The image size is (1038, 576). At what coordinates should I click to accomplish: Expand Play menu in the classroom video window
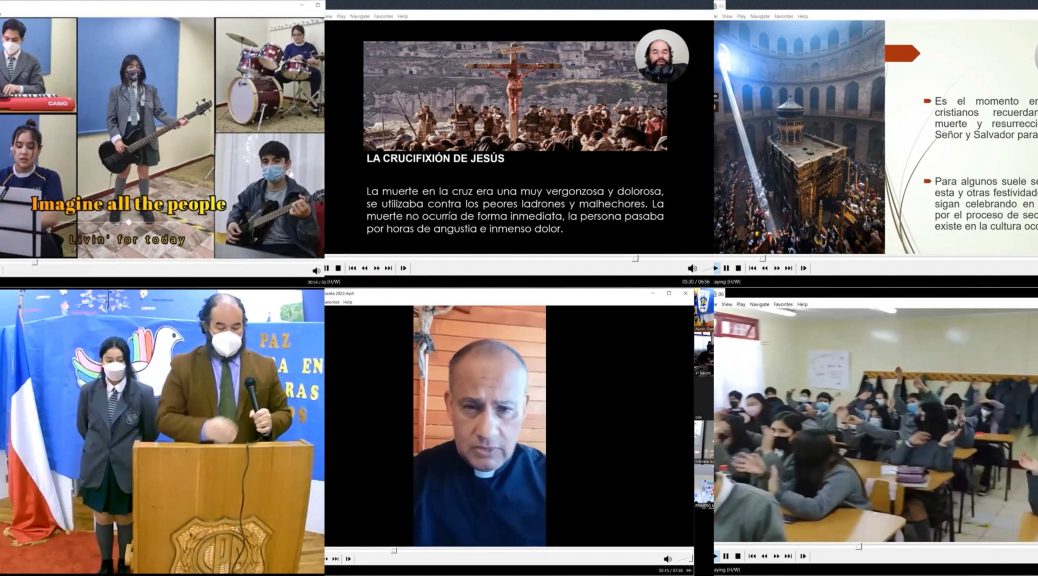coord(741,304)
